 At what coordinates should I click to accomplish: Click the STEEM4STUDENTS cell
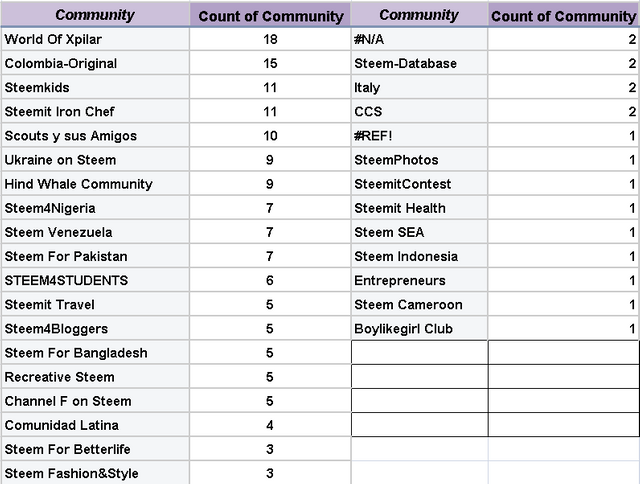click(95, 280)
